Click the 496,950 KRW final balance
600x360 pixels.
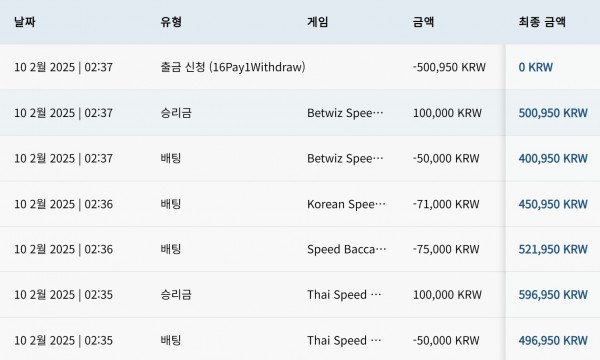click(553, 340)
